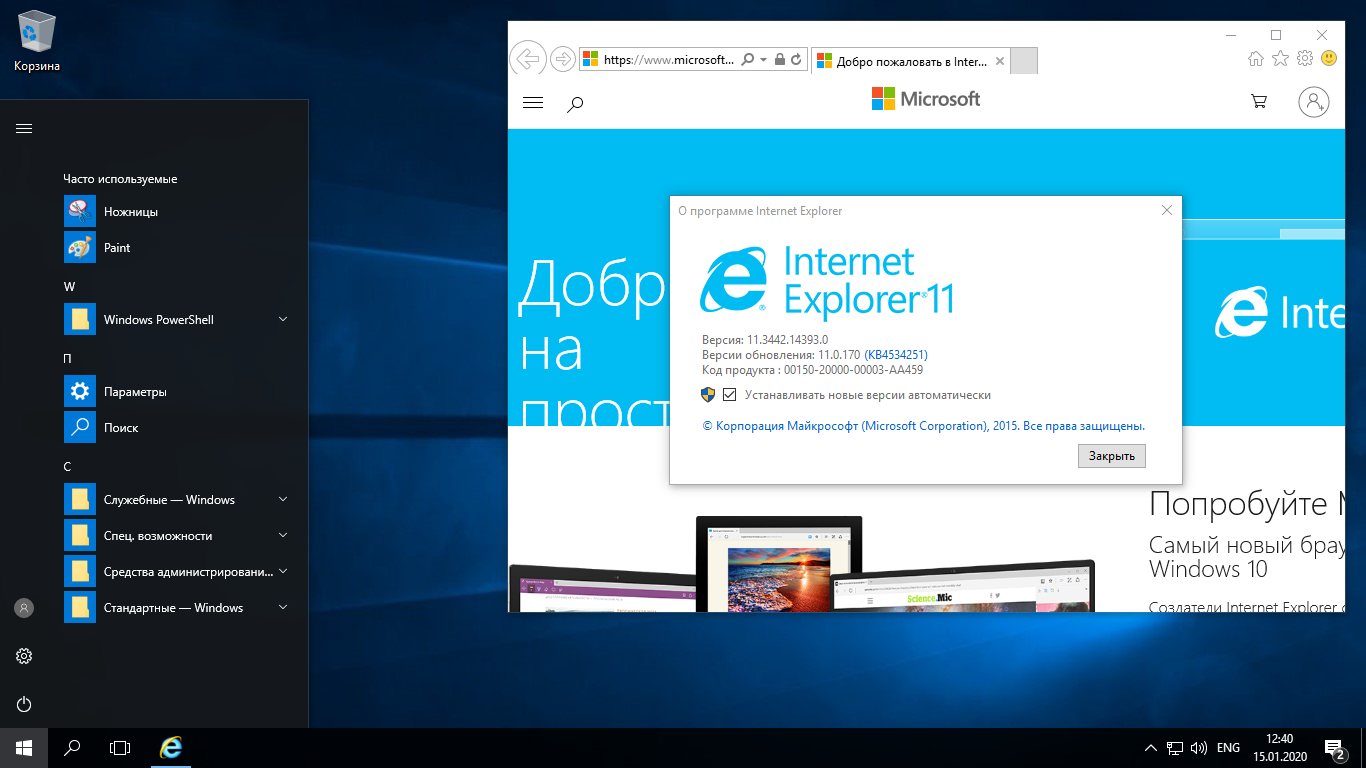Click the 'Закрыть' button
This screenshot has height=768, width=1366.
pyautogui.click(x=1112, y=456)
